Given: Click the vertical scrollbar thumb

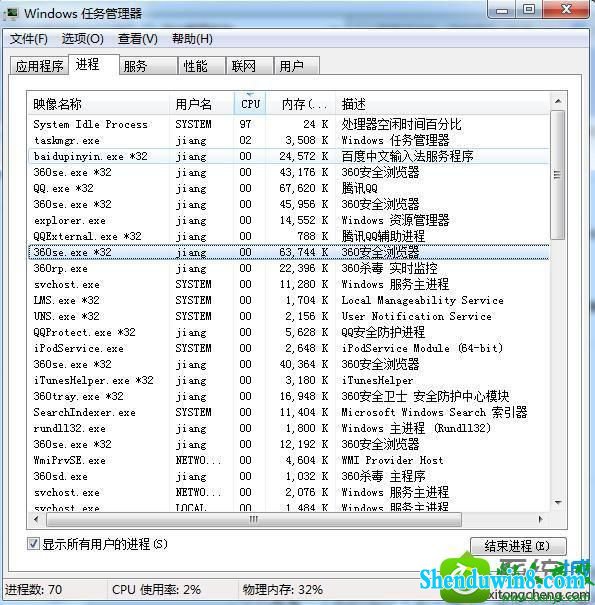Looking at the screenshot, I should 558,175.
